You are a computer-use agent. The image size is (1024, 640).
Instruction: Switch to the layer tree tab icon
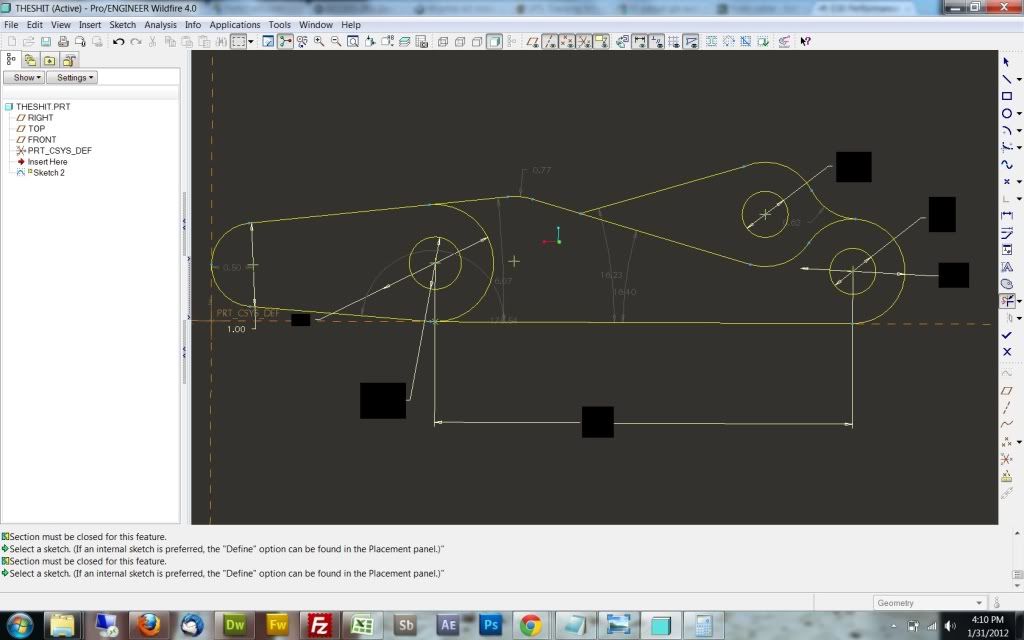pos(30,60)
